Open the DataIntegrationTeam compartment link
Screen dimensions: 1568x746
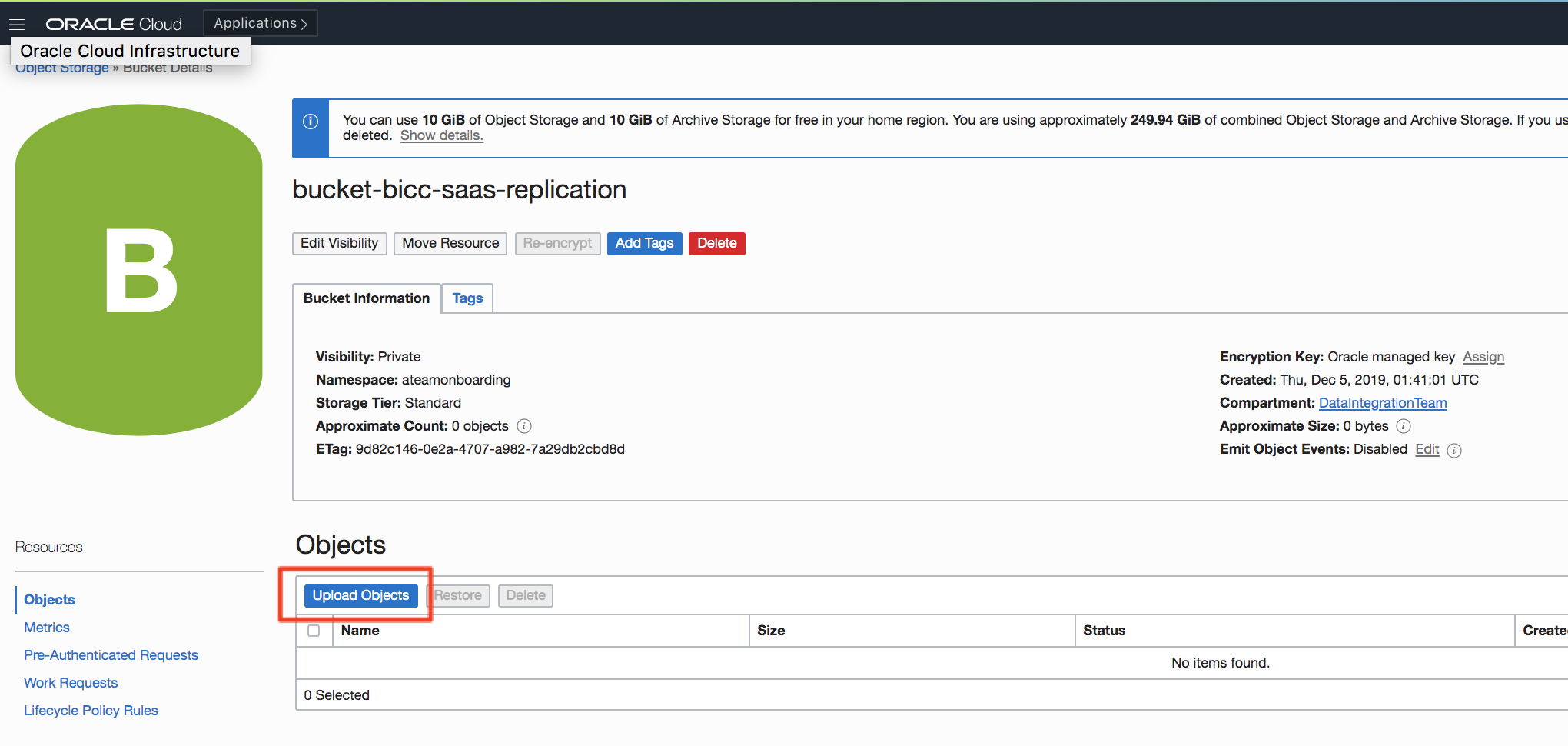(x=1382, y=403)
